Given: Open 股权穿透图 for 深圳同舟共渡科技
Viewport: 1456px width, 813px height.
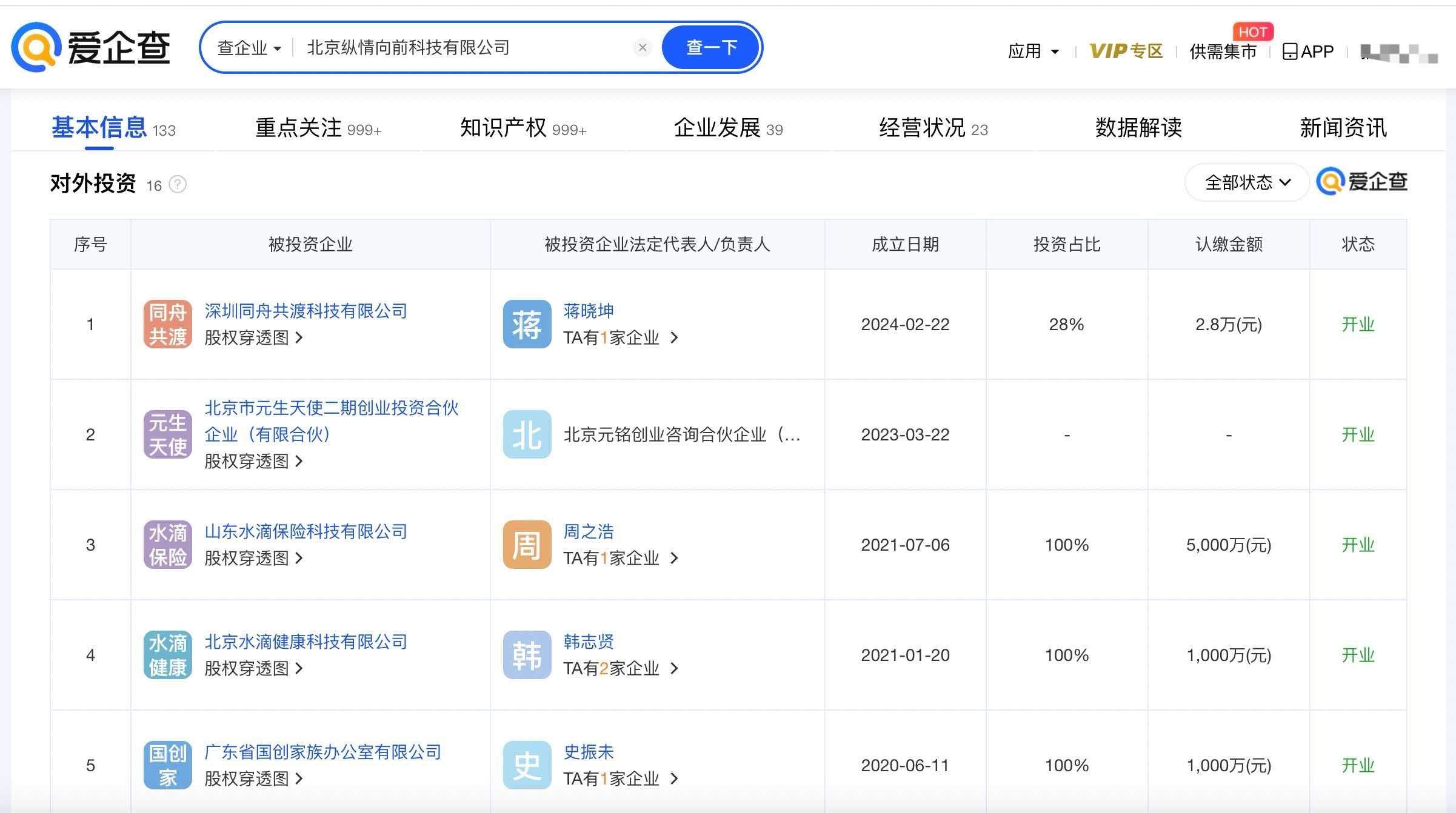Looking at the screenshot, I should pyautogui.click(x=253, y=337).
